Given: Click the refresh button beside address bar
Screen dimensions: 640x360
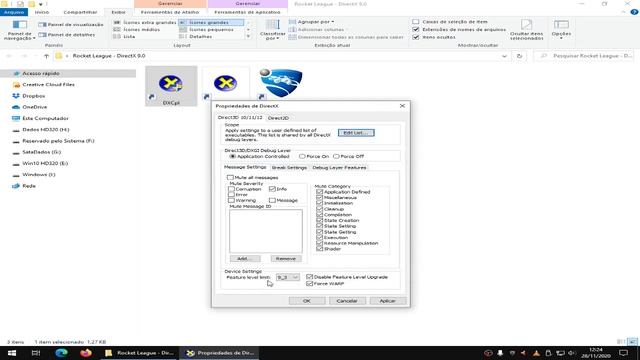Looking at the screenshot, I should point(519,56).
